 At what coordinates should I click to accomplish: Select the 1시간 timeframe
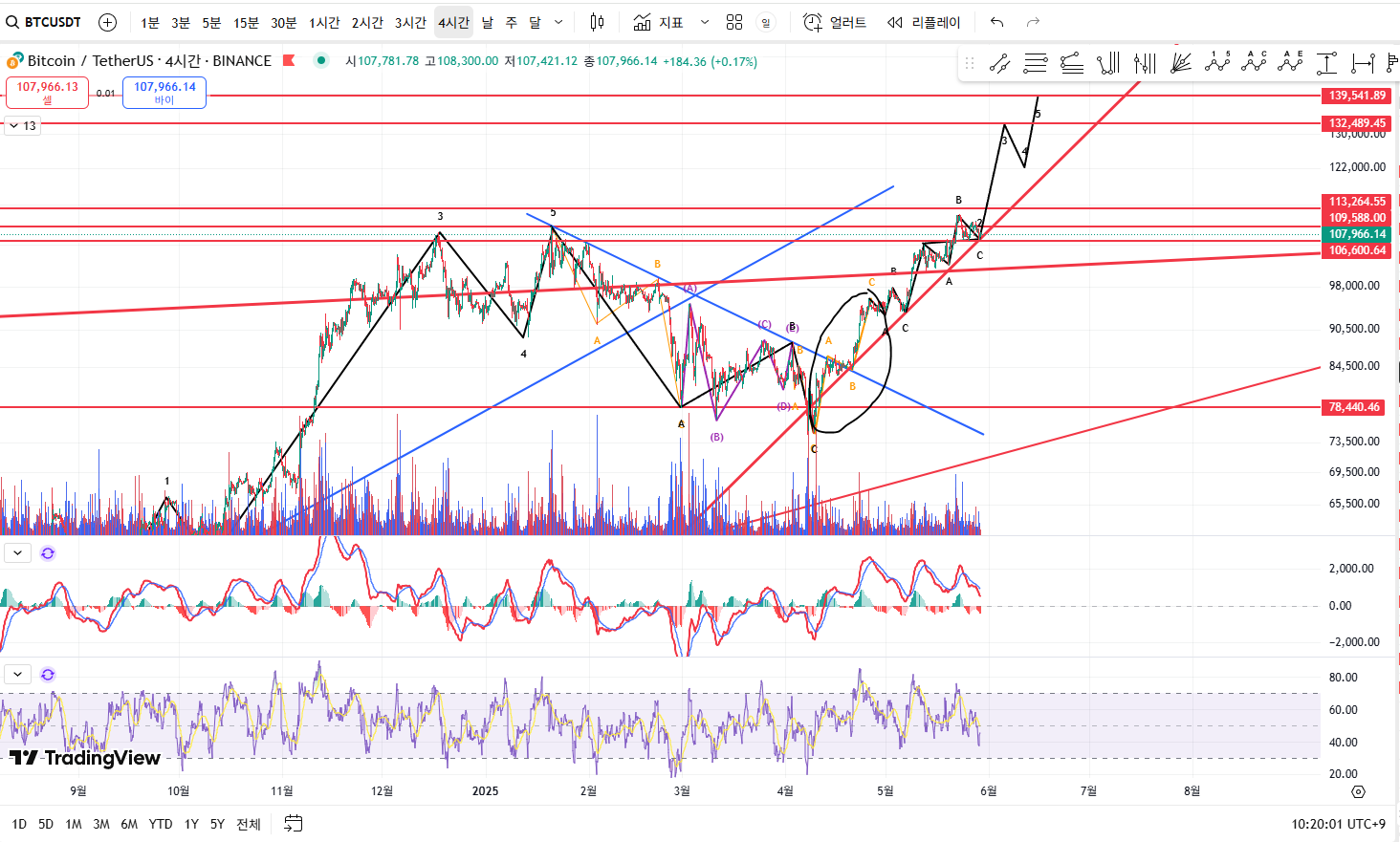324,22
